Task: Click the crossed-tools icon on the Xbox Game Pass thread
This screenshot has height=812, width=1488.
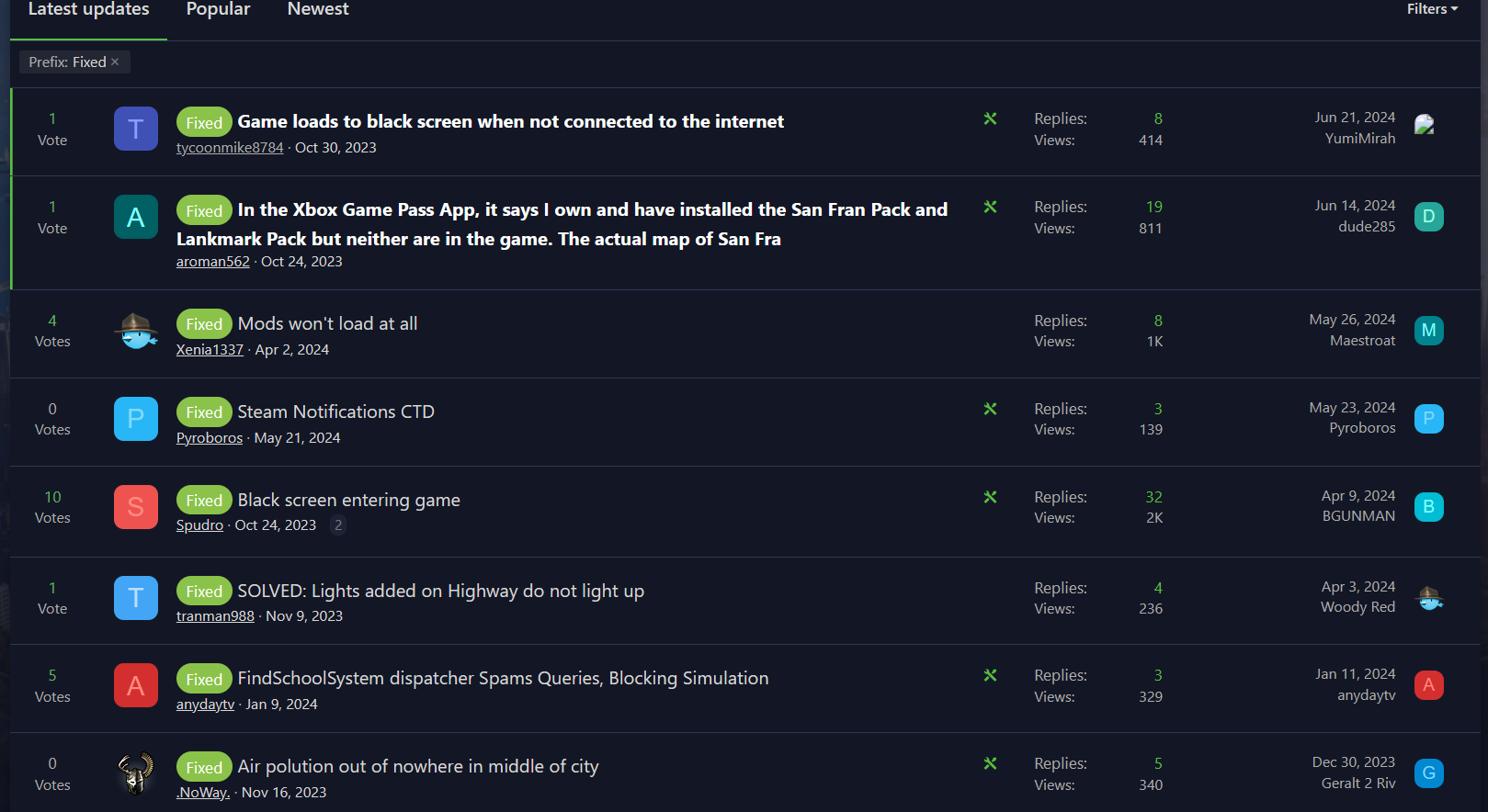Action: tap(990, 207)
